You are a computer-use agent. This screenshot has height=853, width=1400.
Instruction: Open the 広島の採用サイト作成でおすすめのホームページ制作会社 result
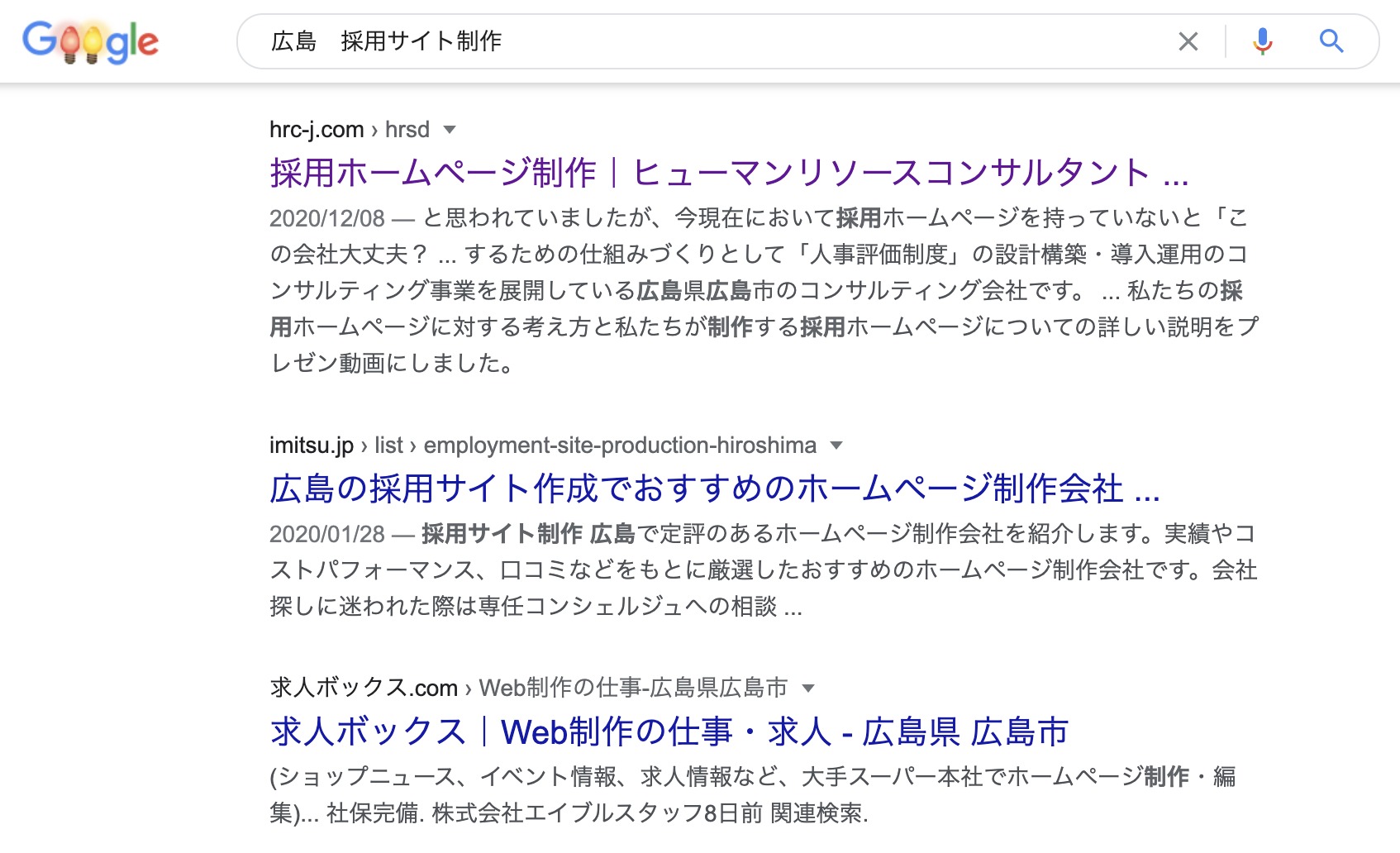pos(715,488)
